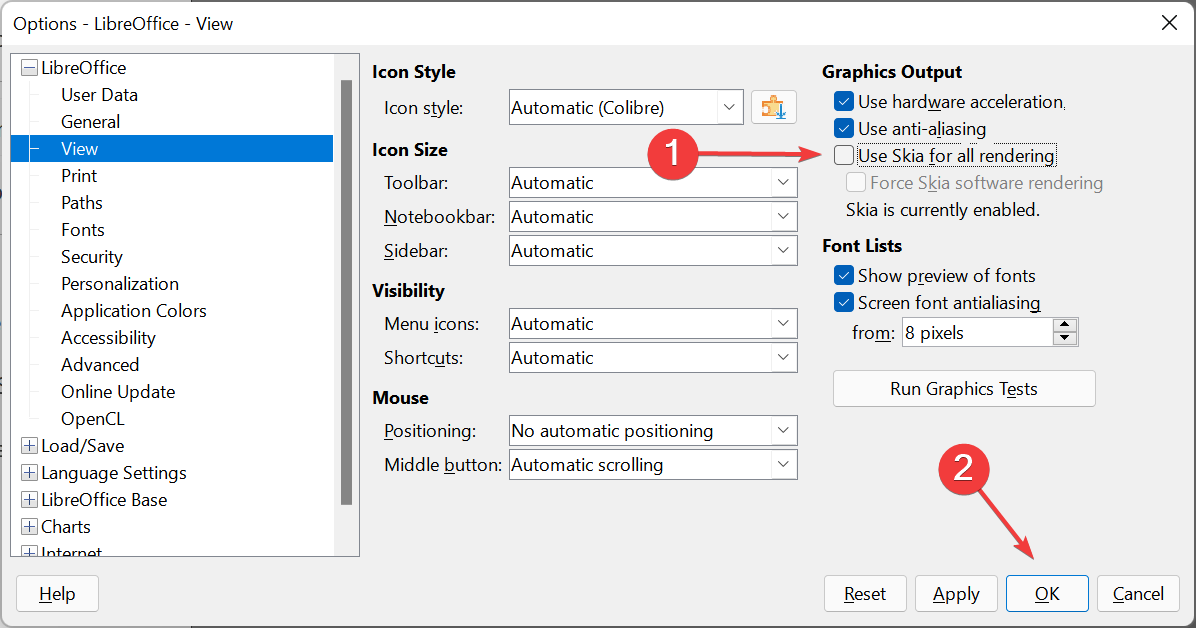This screenshot has height=628, width=1196.
Task: Open the Mouse Positioning dropdown
Action: click(x=784, y=430)
